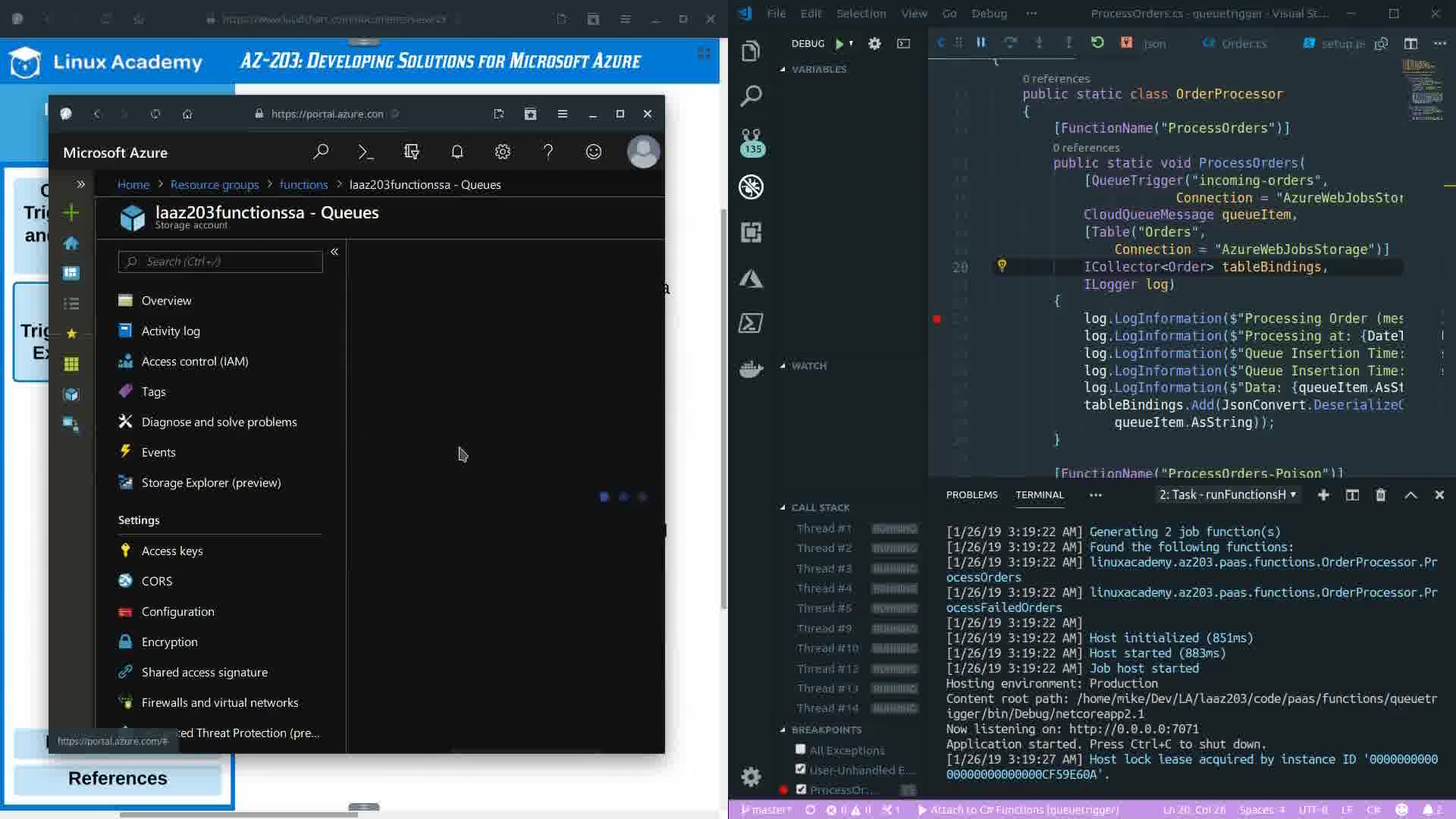Screen dimensions: 1456x819
Task: Open the Azure Cloud Shell icon
Action: (366, 152)
